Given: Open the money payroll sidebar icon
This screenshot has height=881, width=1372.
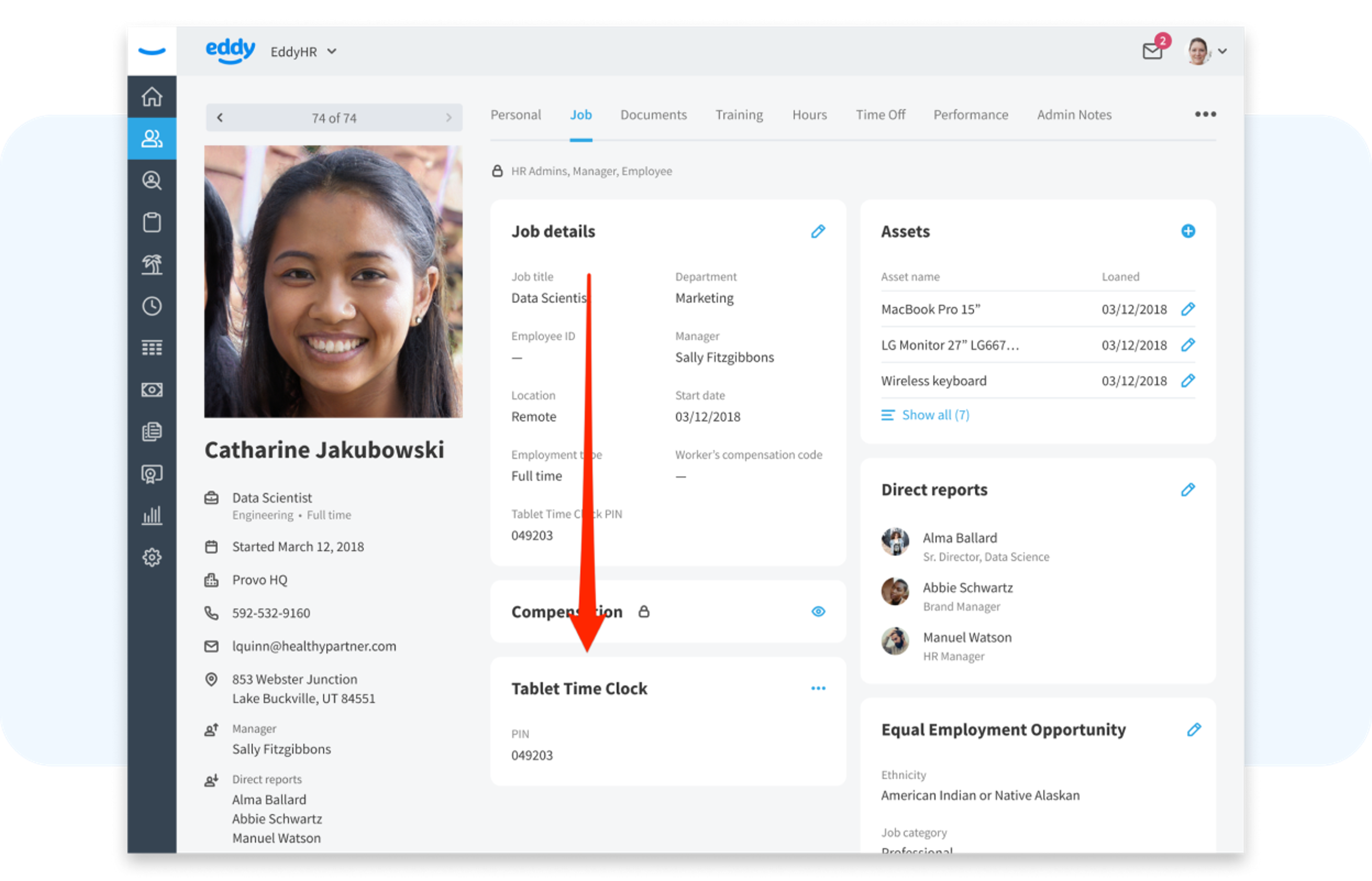Looking at the screenshot, I should 151,390.
